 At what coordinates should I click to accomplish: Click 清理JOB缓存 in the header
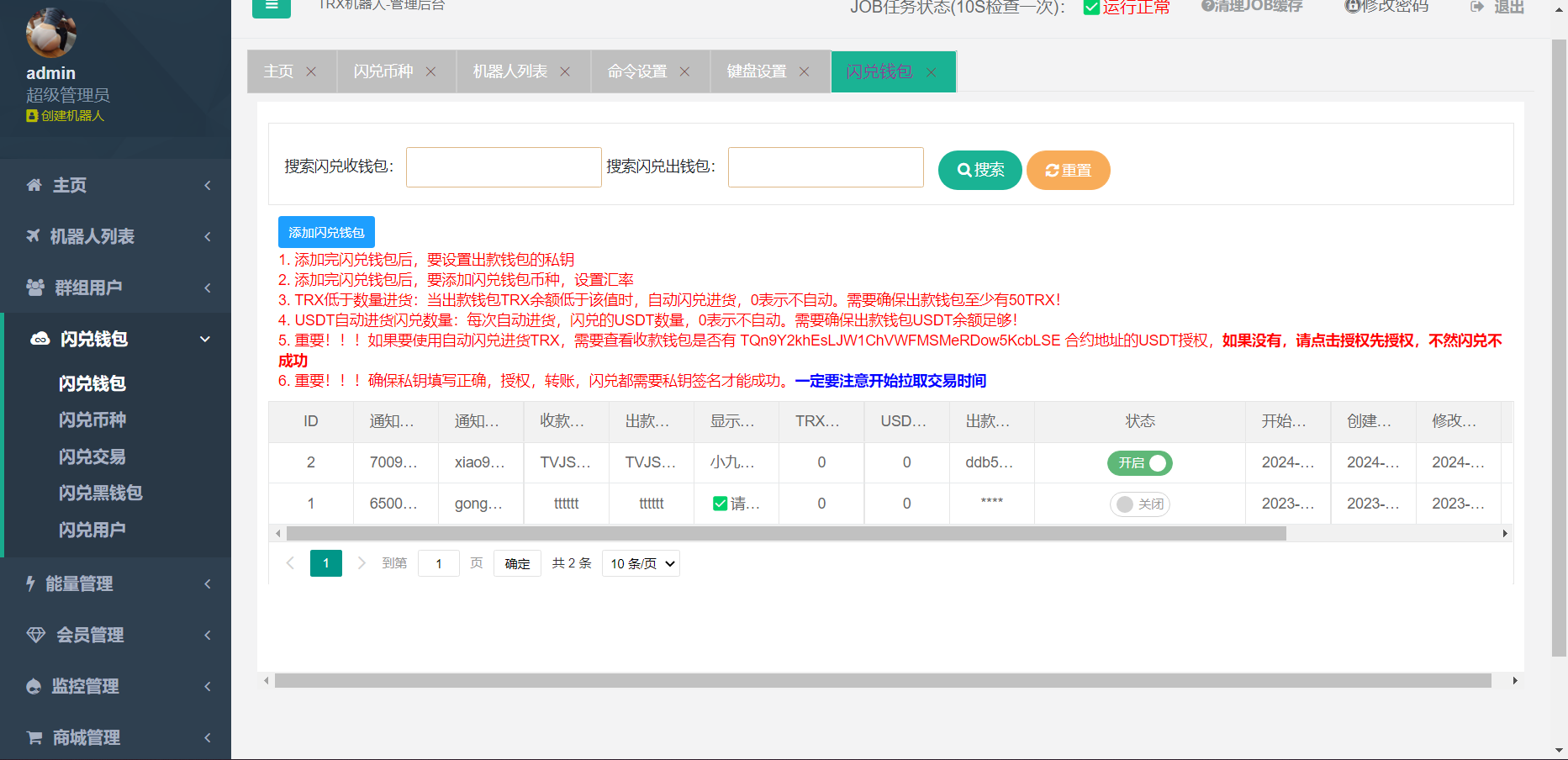[x=1252, y=7]
